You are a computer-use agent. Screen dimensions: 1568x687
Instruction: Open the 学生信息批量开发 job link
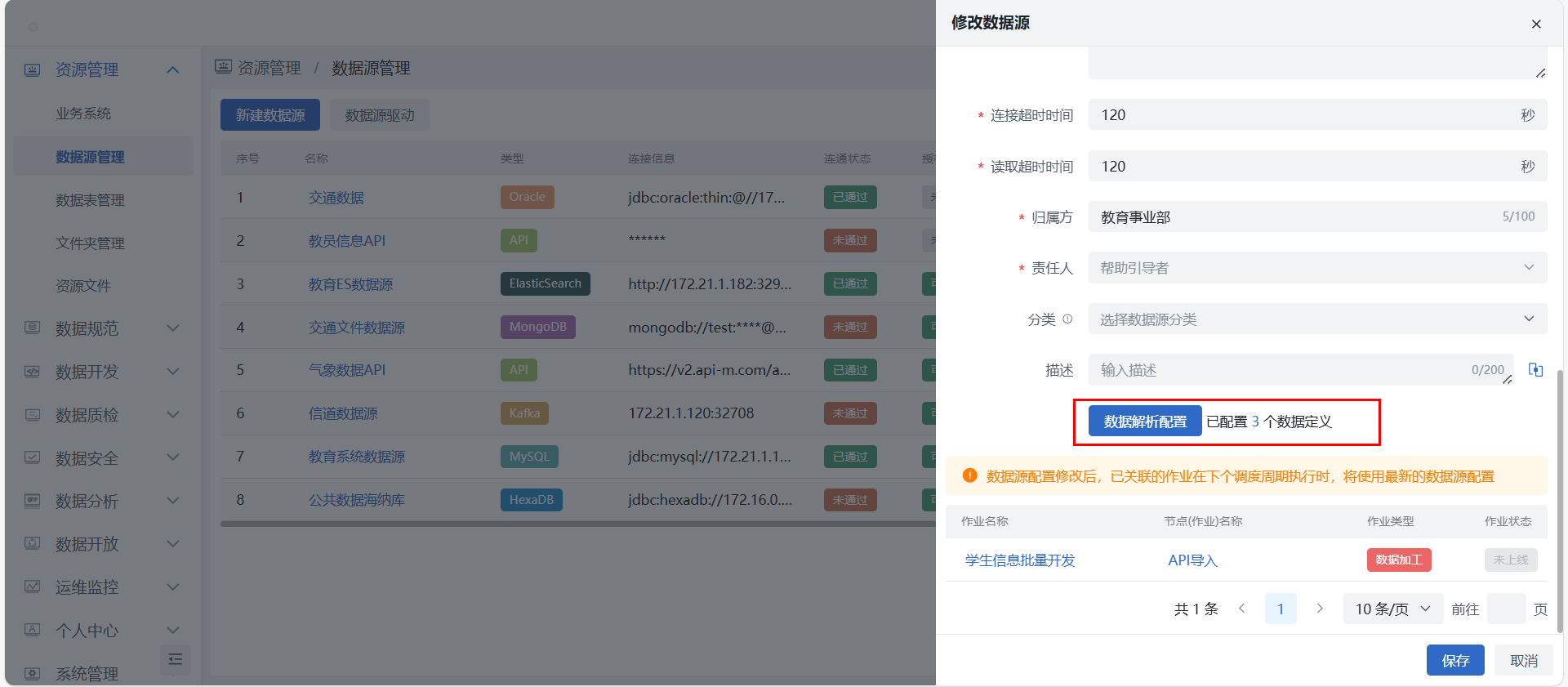pyautogui.click(x=1020, y=560)
